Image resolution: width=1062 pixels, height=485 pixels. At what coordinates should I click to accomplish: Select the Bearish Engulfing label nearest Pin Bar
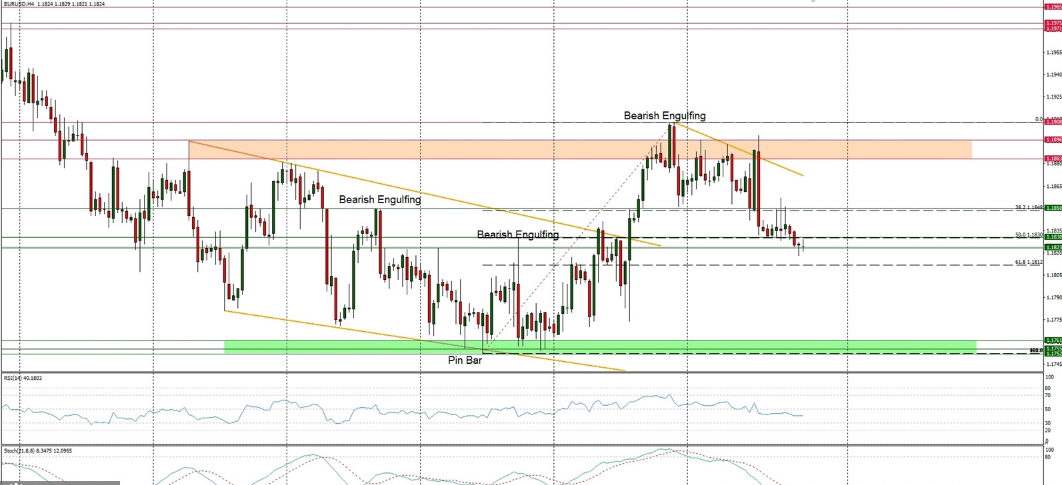tap(517, 234)
